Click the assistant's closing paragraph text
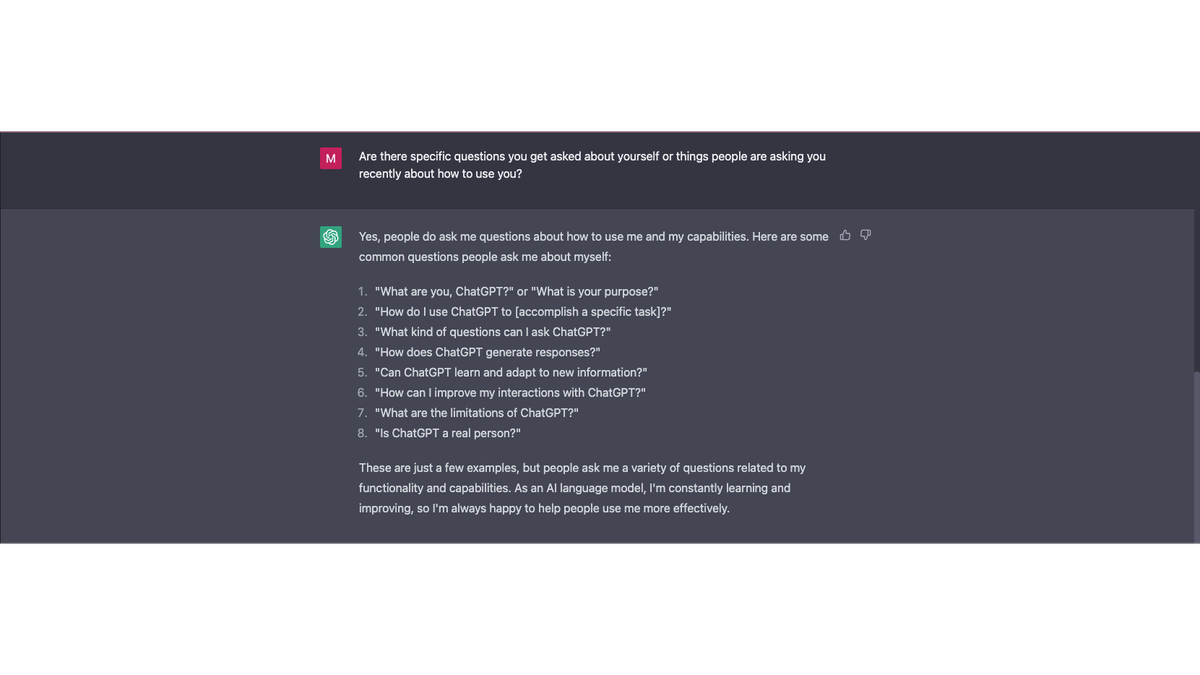The width and height of the screenshot is (1200, 675). click(582, 487)
